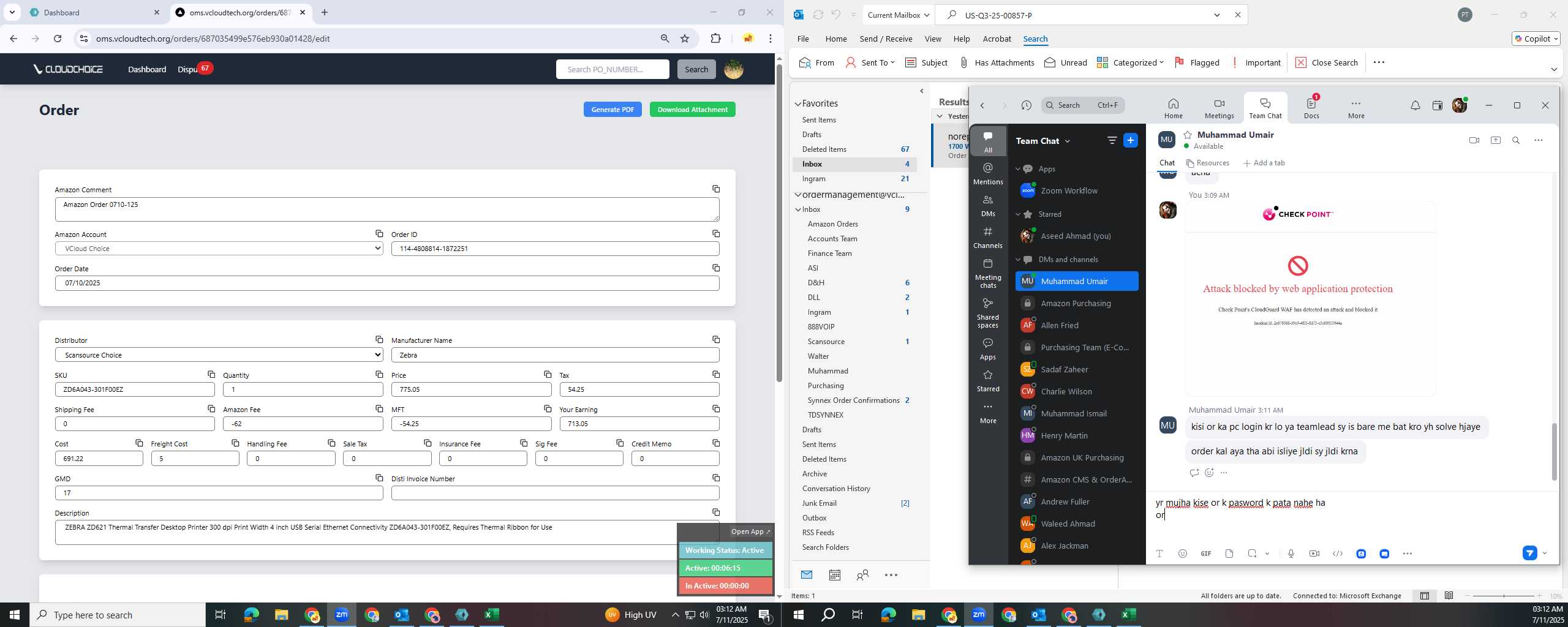Image resolution: width=1568 pixels, height=627 pixels.
Task: Open GIF picker in chat composer
Action: pos(1206,554)
